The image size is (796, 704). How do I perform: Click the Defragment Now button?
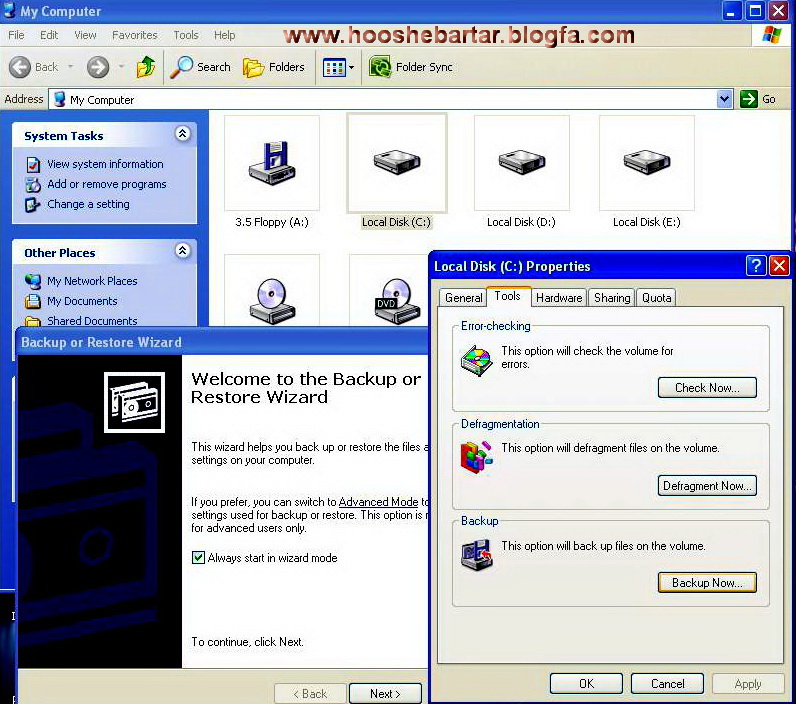pyautogui.click(x=706, y=486)
